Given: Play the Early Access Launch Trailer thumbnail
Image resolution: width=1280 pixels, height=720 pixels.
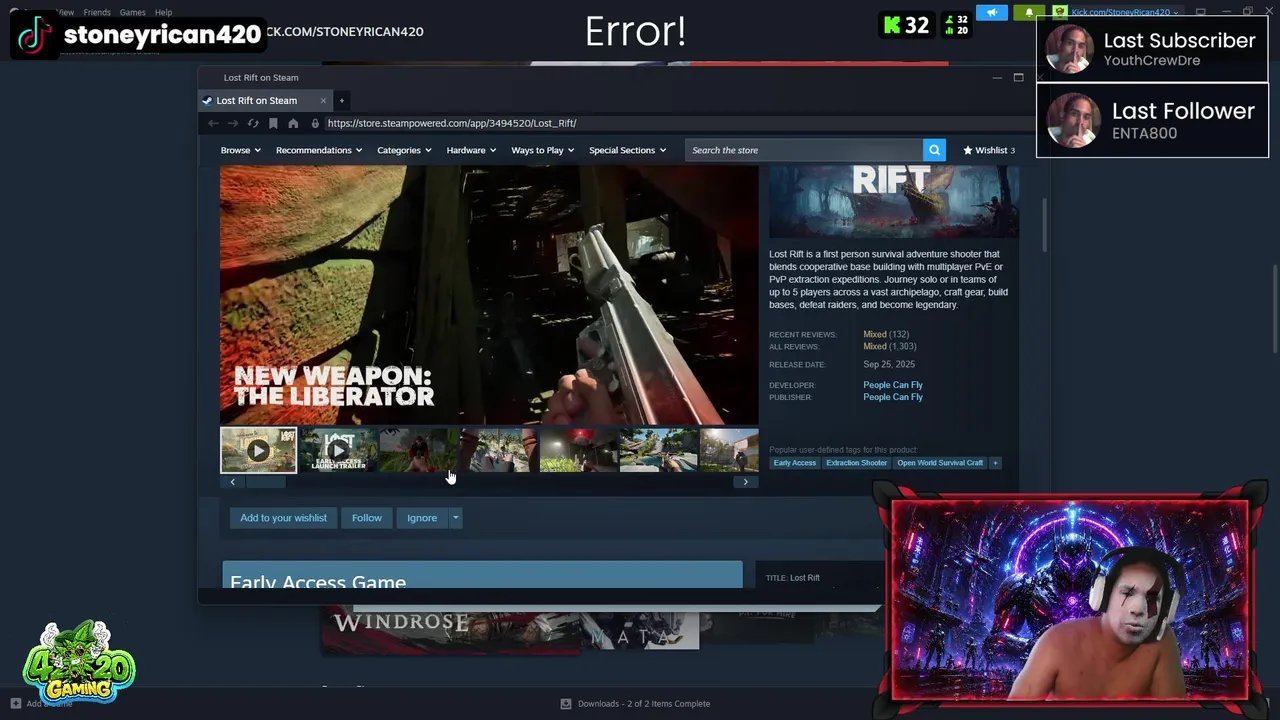Looking at the screenshot, I should coord(339,450).
